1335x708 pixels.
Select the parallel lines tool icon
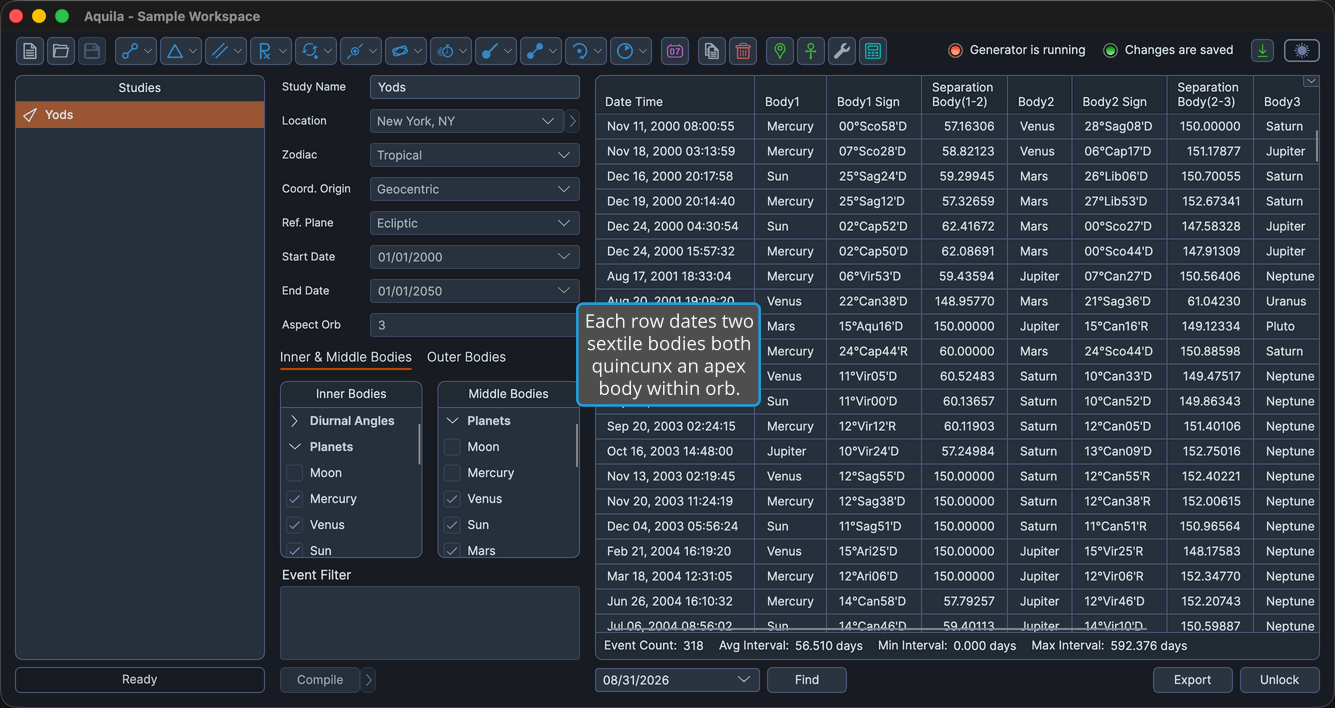[x=220, y=51]
